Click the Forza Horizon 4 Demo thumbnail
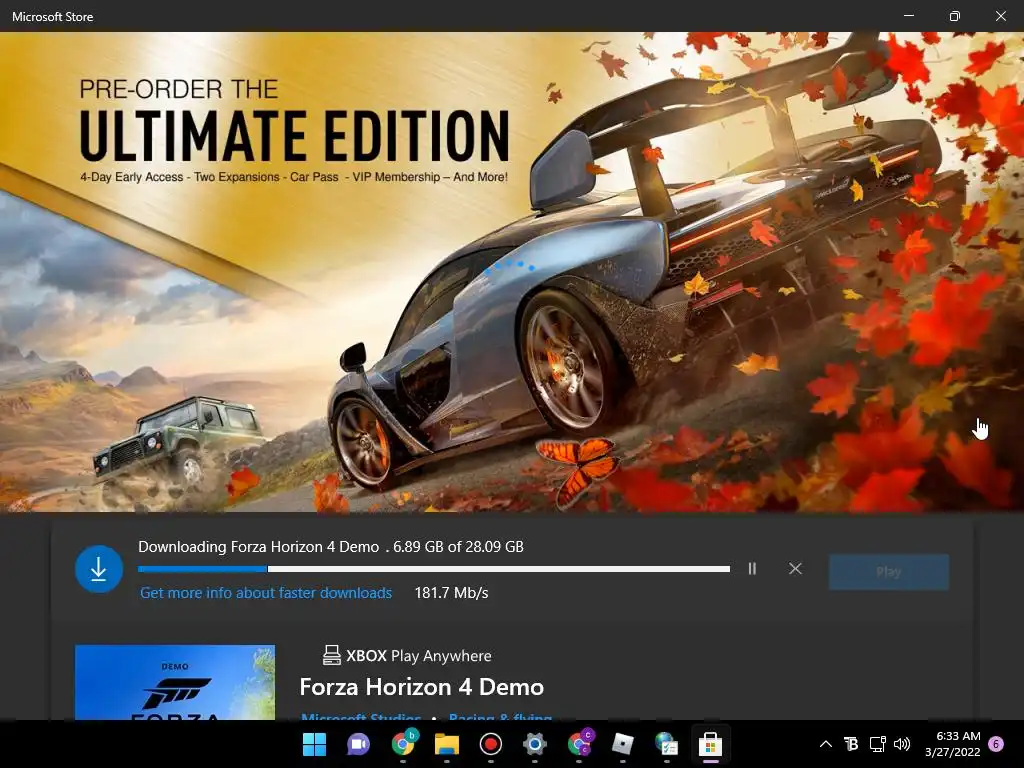Viewport: 1024px width, 768px height. click(x=175, y=682)
